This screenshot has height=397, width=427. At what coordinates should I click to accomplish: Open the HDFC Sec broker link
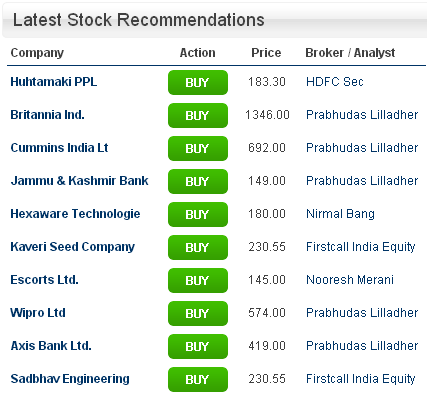pyautogui.click(x=335, y=82)
